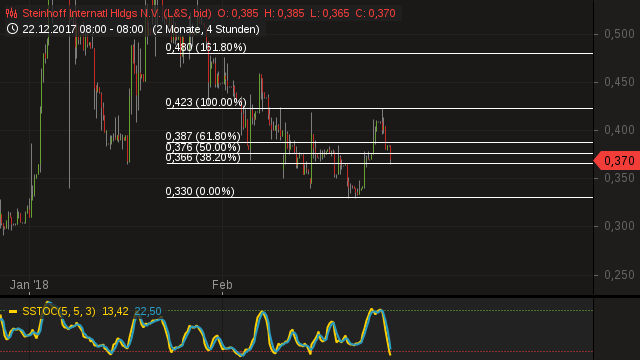Click the Jan '18 time axis label
The width and height of the screenshot is (640, 360).
(x=29, y=284)
